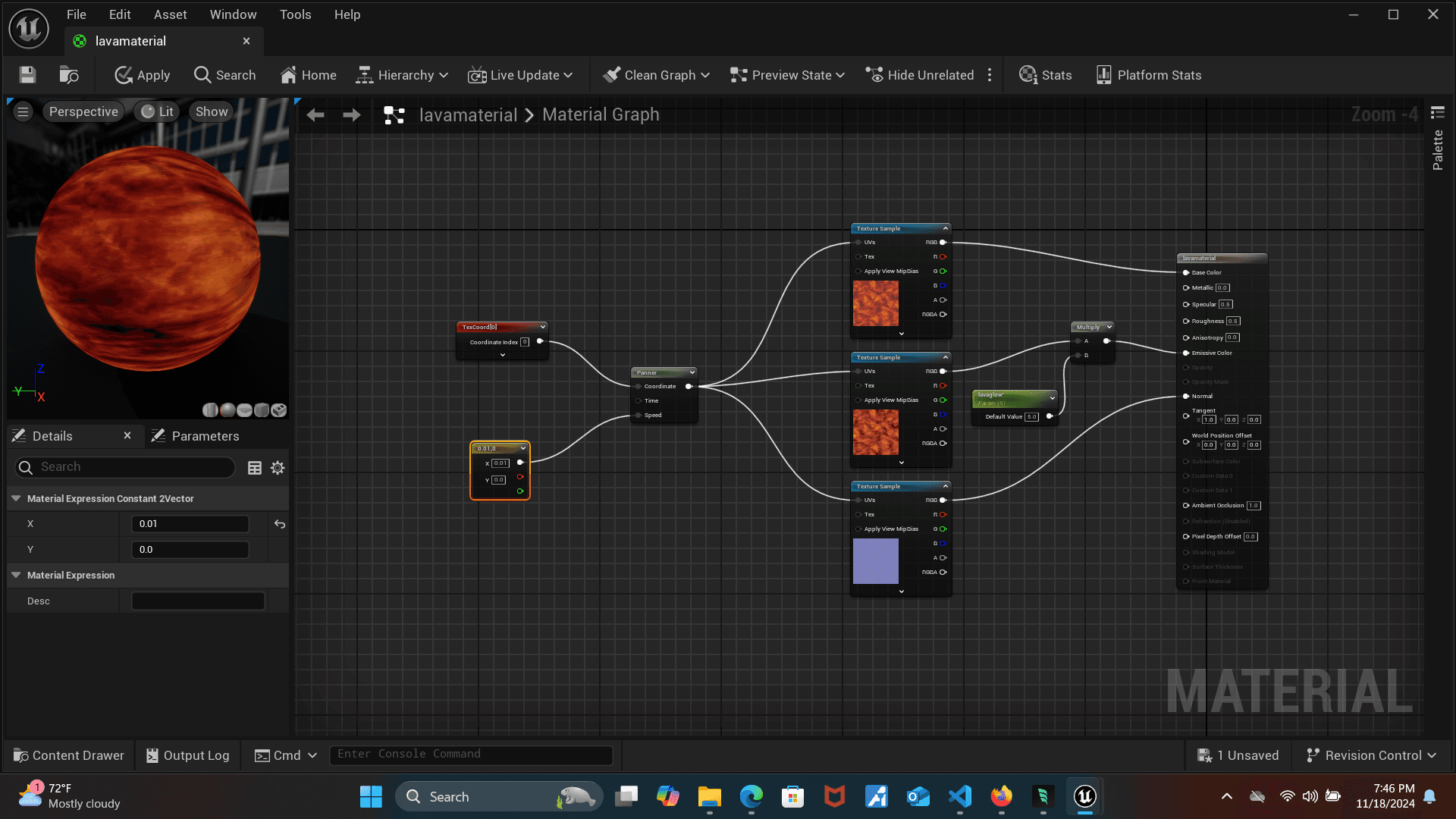Screen dimensions: 1456x819
Task: Click the Browse to asset icon
Action: 69,74
